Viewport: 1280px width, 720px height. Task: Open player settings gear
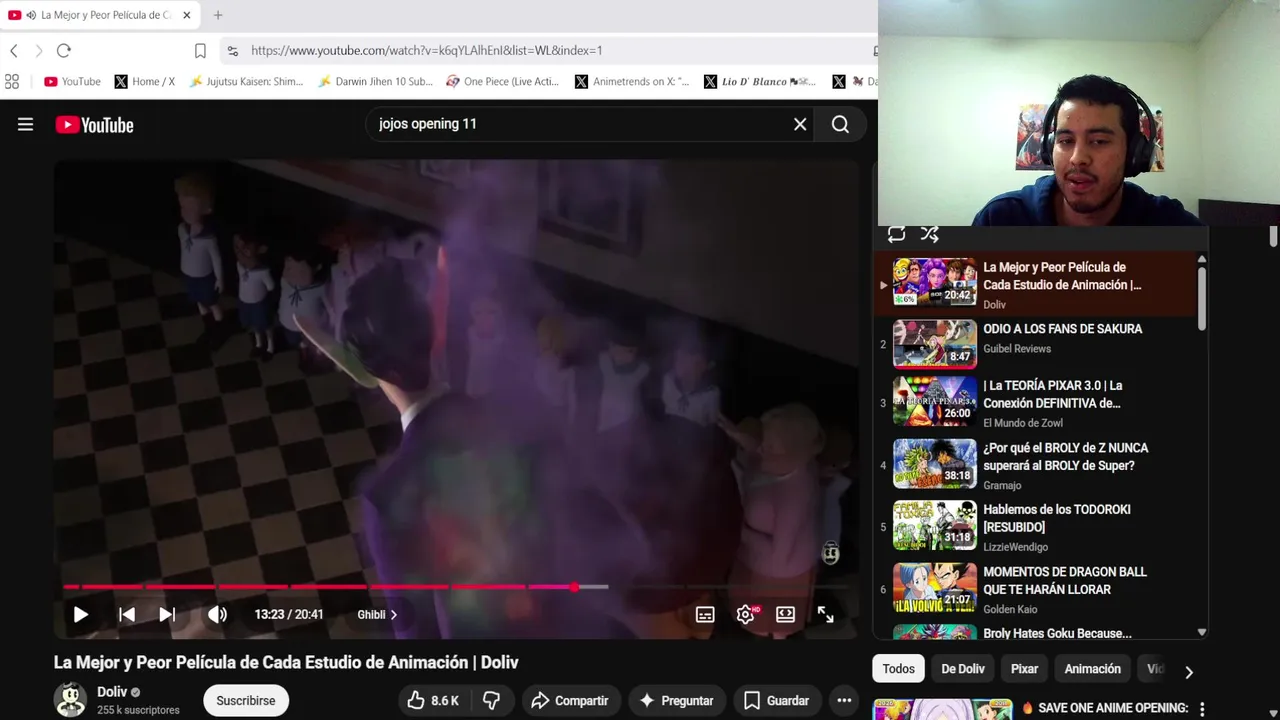coord(746,615)
